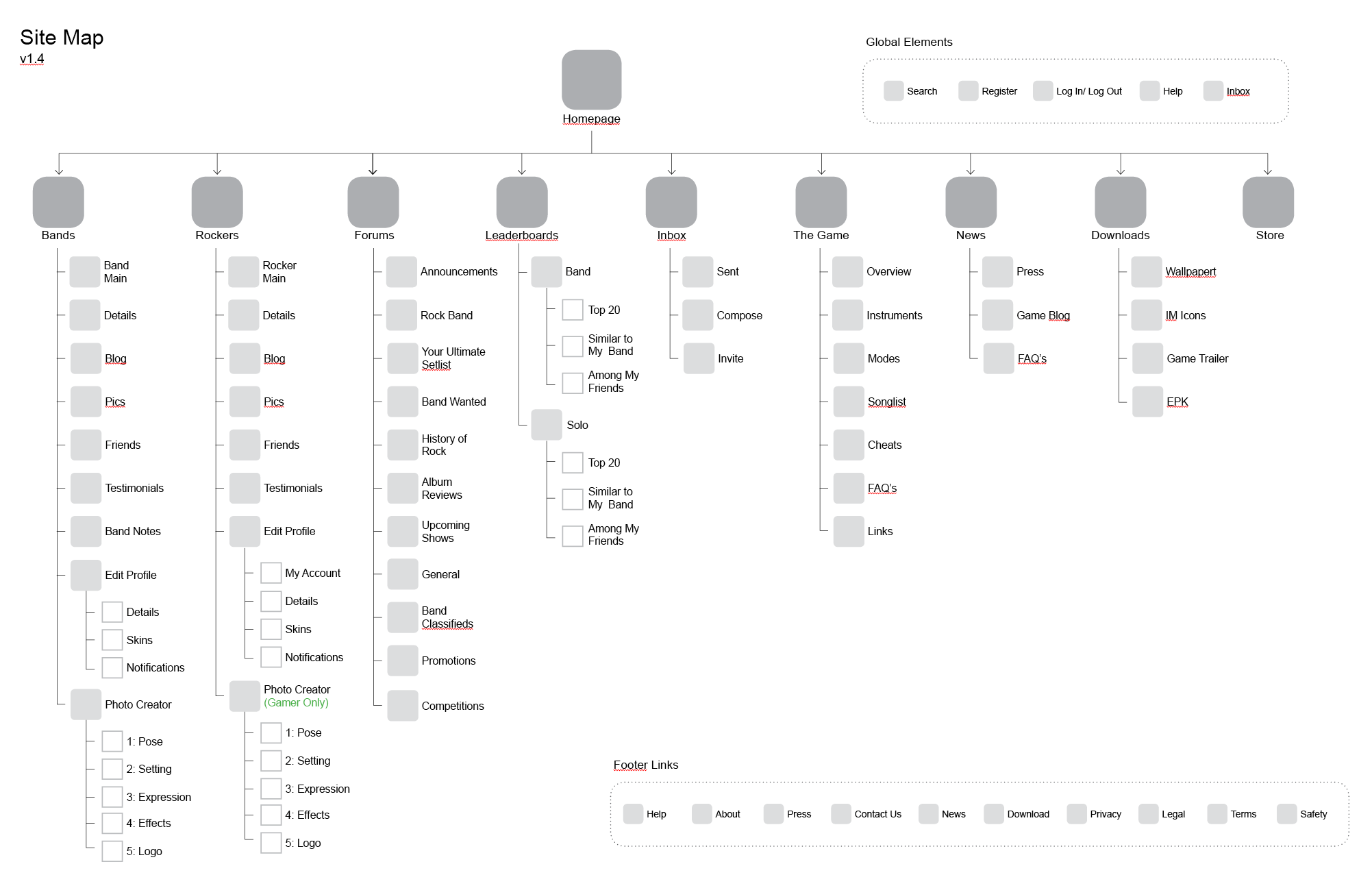The height and width of the screenshot is (875, 1372).
Task: Click The Game section icon
Action: point(821,202)
